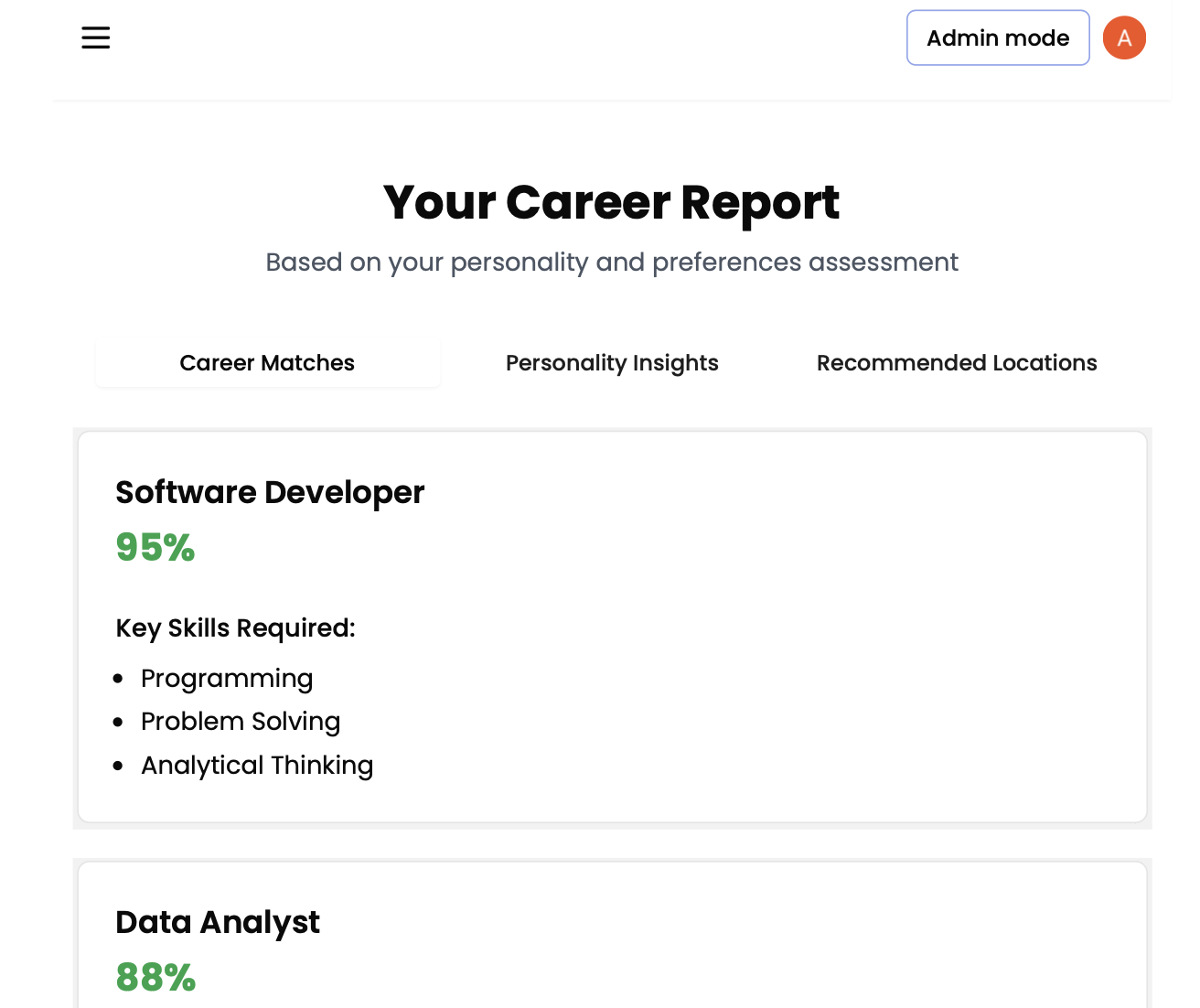Click the 88% match score

(155, 978)
